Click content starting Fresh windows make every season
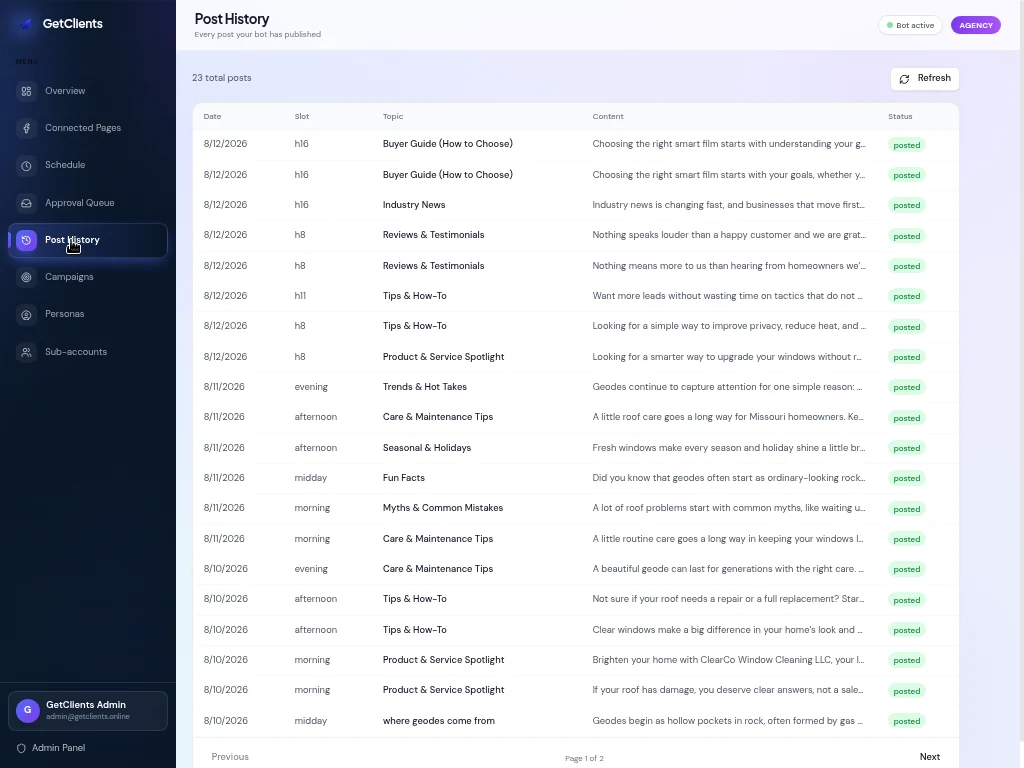Screen dimensions: 1024x768 (x=729, y=448)
